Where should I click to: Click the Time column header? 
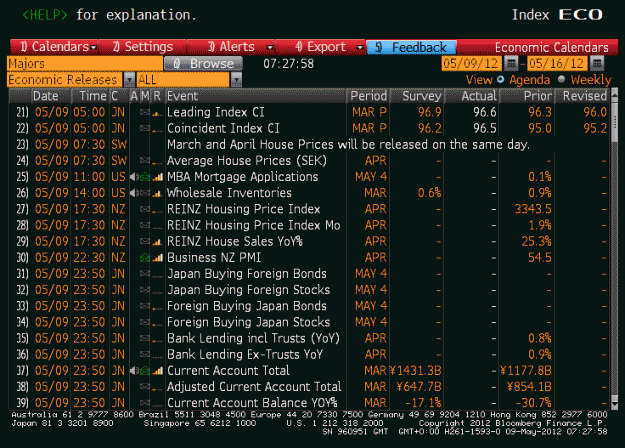point(92,96)
